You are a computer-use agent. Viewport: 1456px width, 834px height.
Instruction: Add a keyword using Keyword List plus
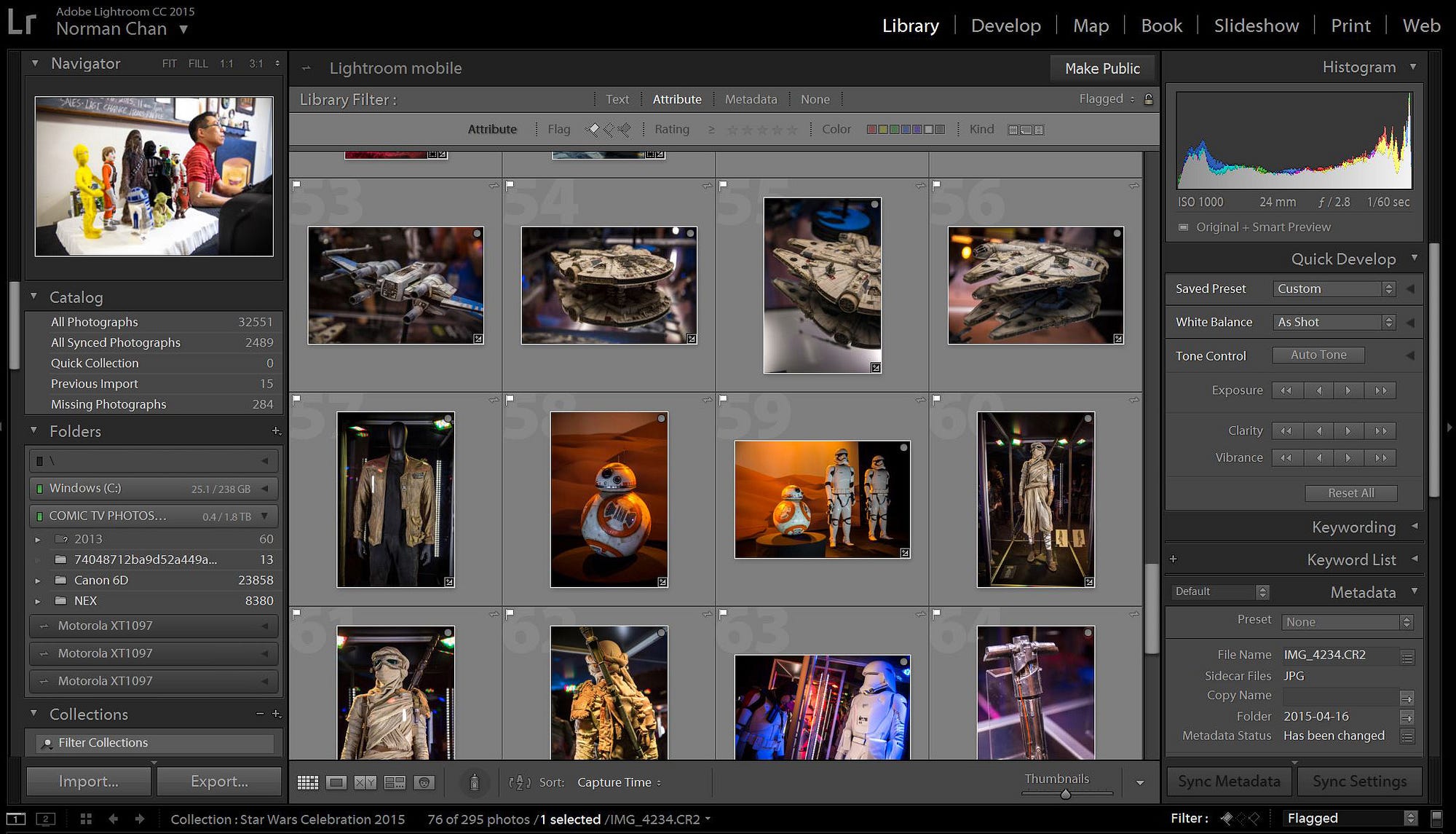click(x=1173, y=559)
